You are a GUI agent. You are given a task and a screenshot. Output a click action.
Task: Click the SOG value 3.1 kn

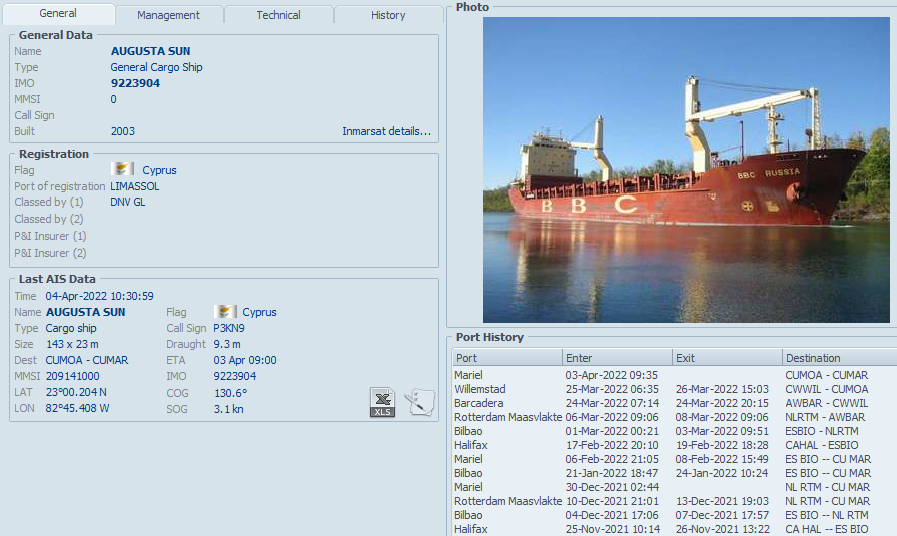tap(228, 409)
